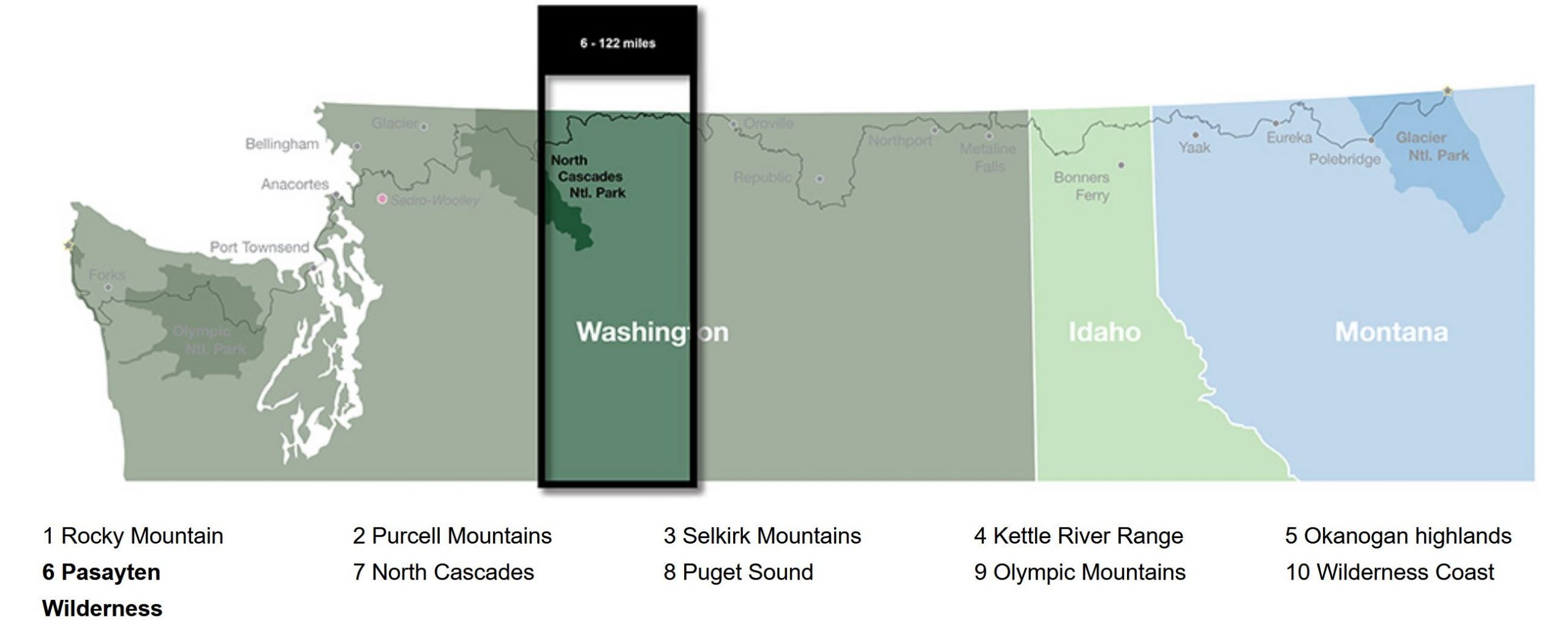The height and width of the screenshot is (641, 1568).
Task: Select the 2 Purcell Mountains section link
Action: [452, 536]
